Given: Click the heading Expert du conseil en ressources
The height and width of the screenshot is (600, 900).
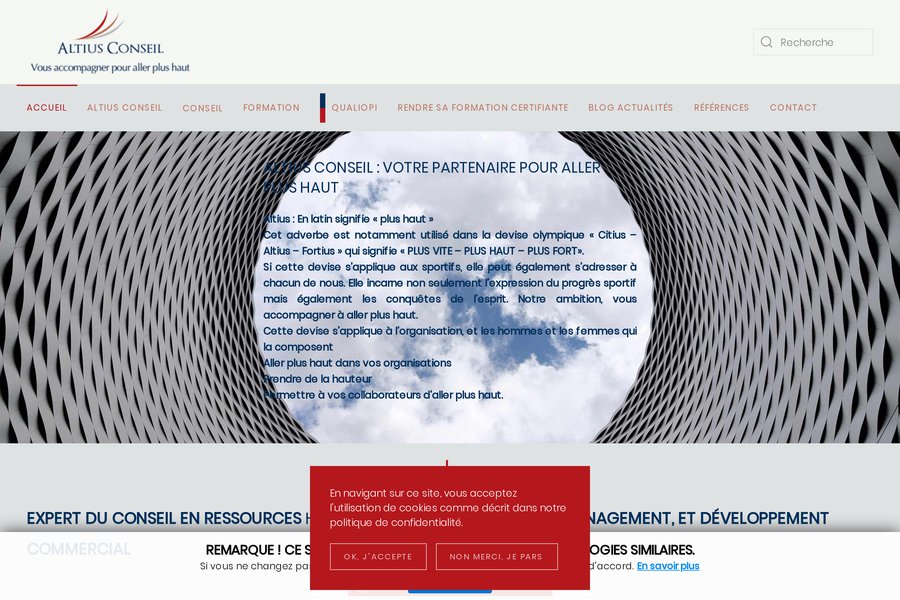Looking at the screenshot, I should coord(428,533).
